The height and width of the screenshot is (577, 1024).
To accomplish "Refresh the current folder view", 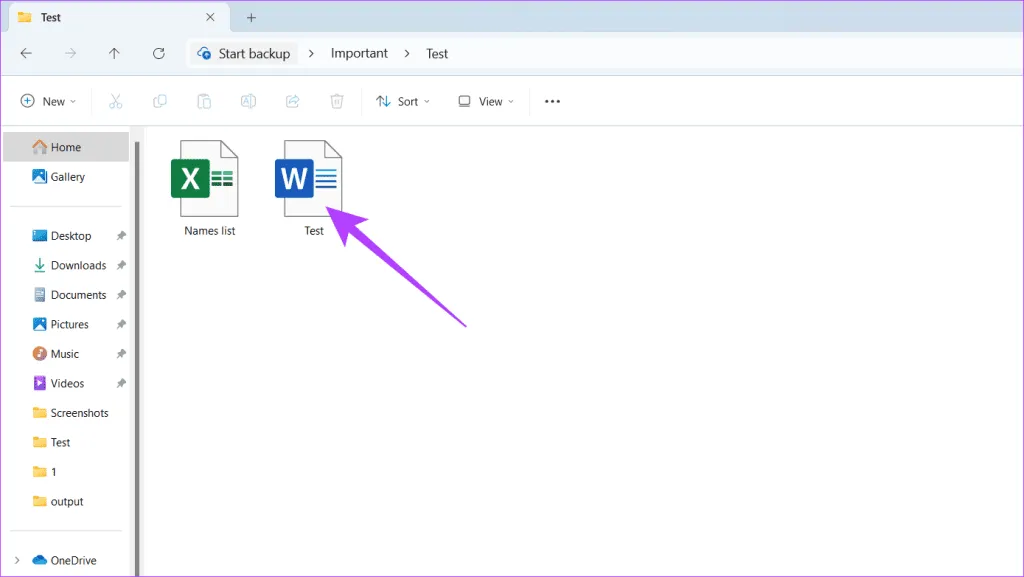I will (x=158, y=54).
